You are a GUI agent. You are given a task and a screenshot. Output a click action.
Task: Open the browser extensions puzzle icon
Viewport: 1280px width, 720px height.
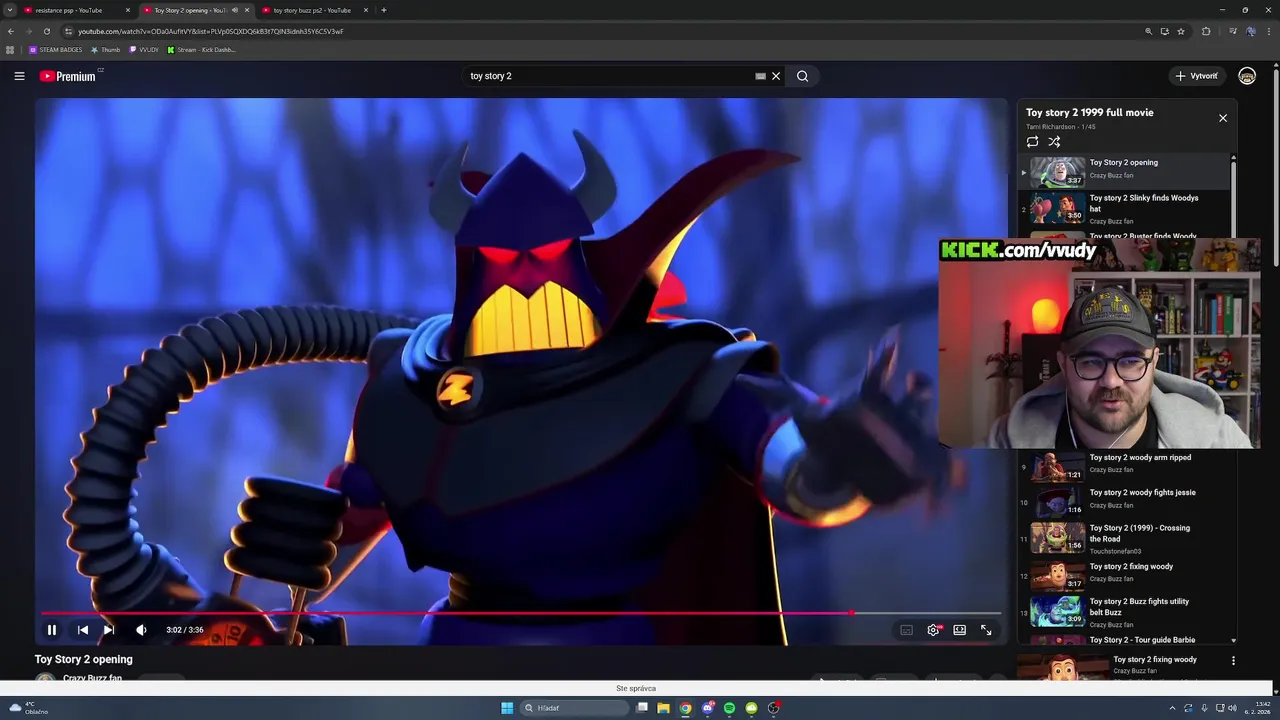(1206, 31)
